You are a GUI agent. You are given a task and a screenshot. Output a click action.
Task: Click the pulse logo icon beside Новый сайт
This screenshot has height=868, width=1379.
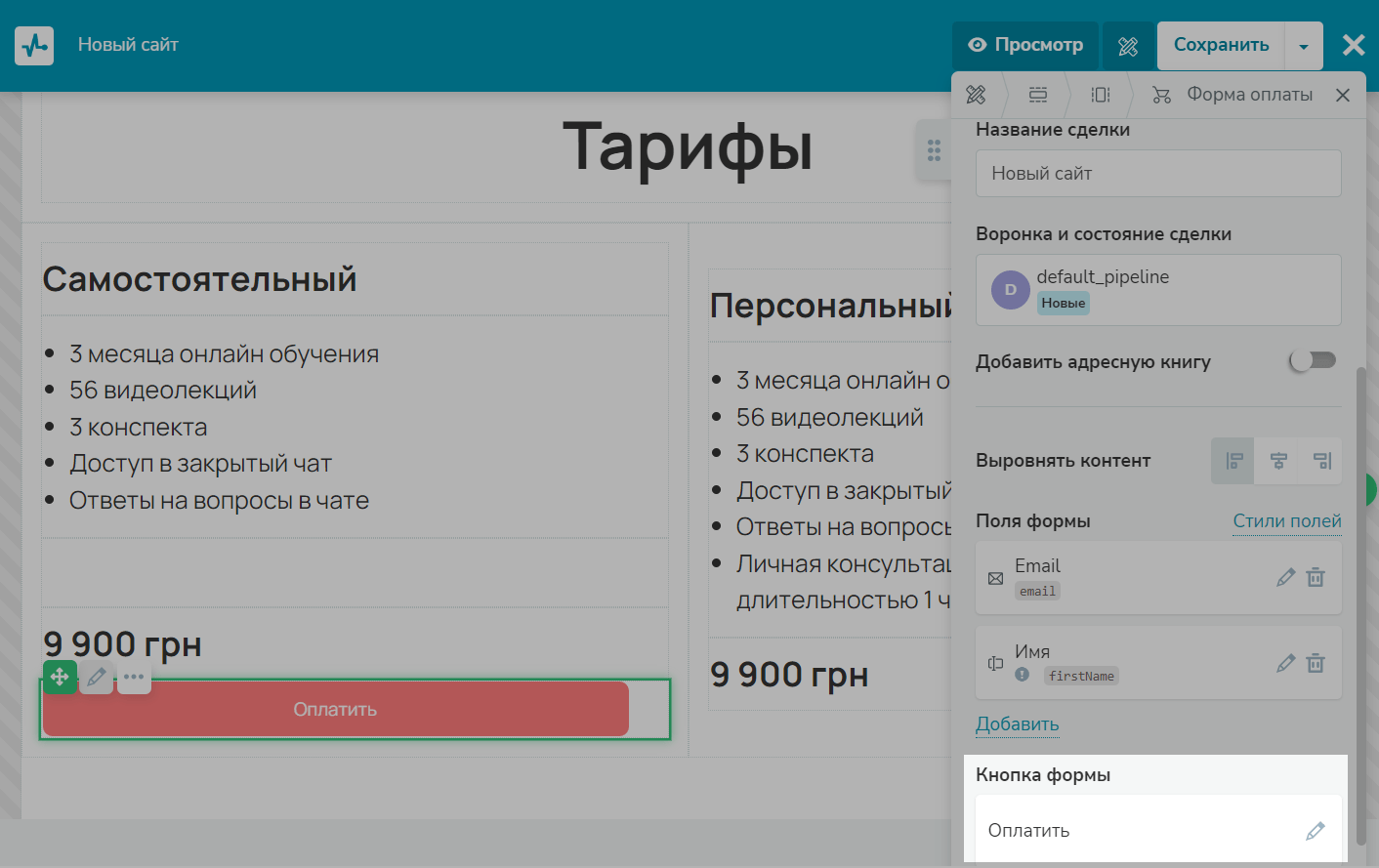click(34, 45)
